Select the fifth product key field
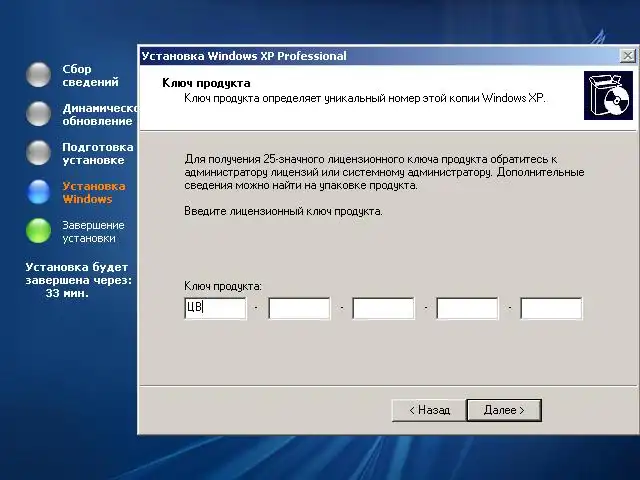Viewport: 640px width, 480px height. tap(551, 308)
